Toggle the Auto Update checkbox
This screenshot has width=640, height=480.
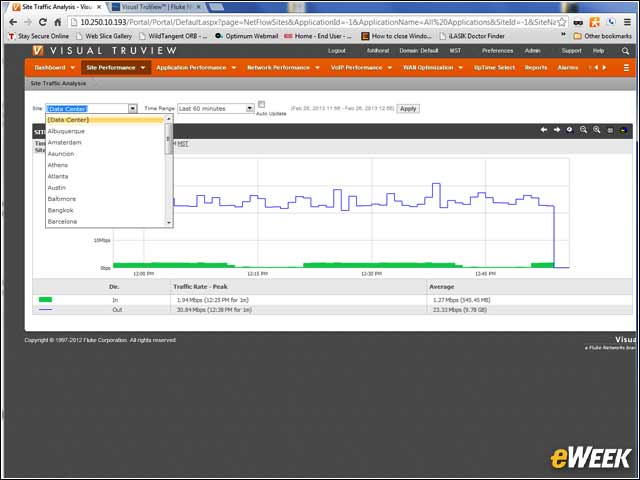coord(262,104)
